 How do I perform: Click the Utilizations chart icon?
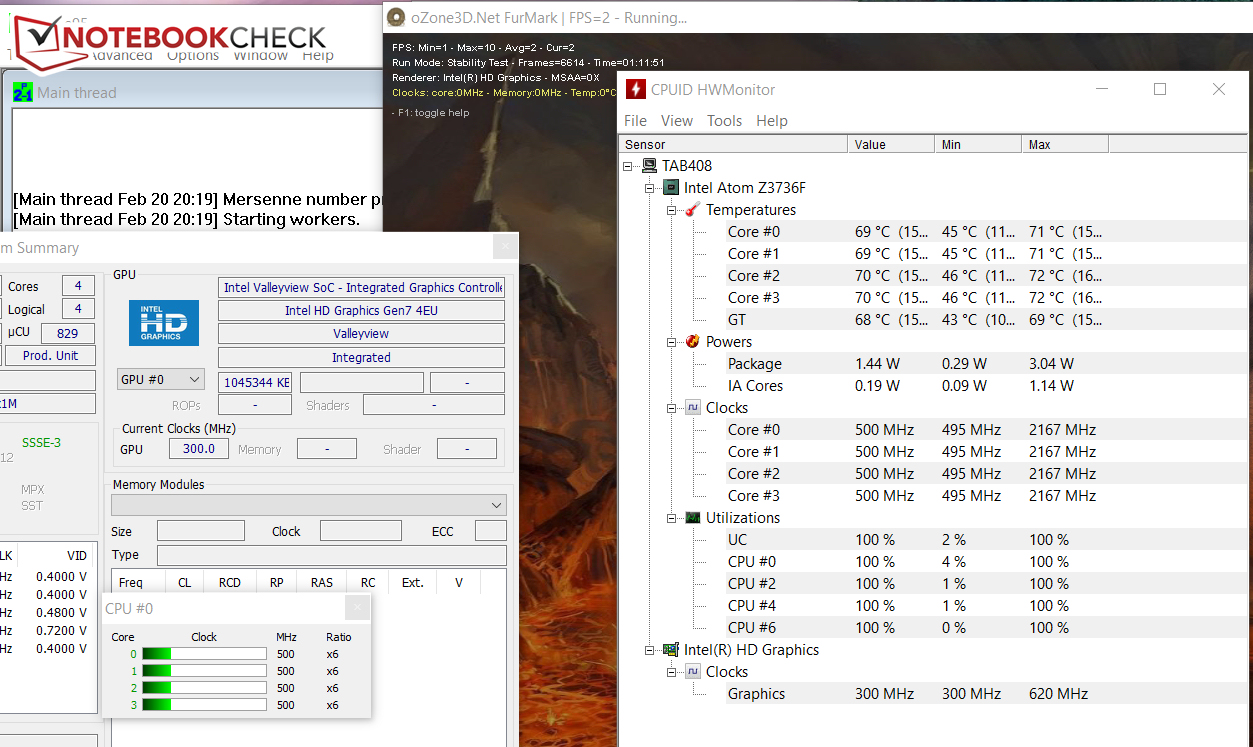(x=692, y=518)
